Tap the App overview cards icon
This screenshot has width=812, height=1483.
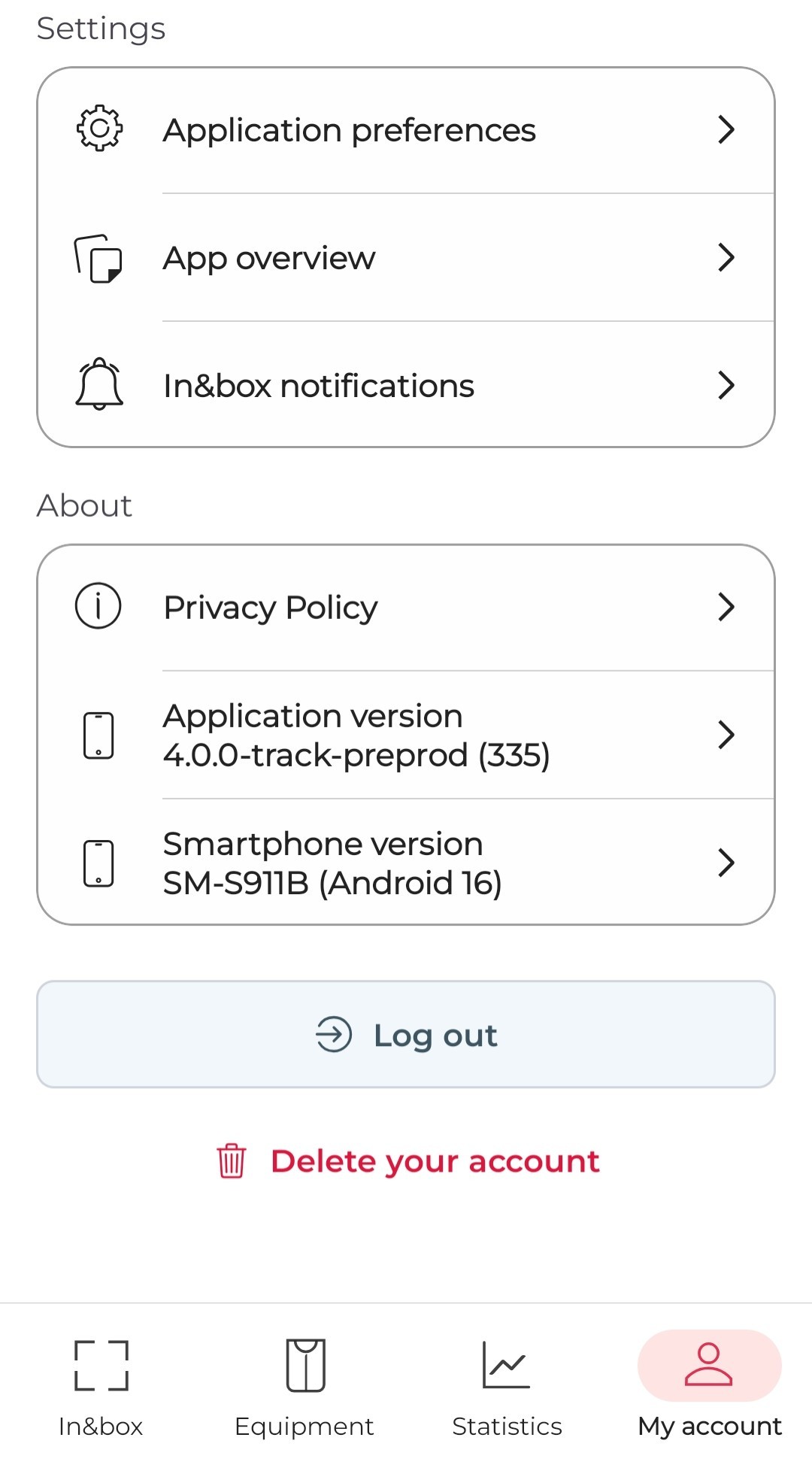point(98,258)
